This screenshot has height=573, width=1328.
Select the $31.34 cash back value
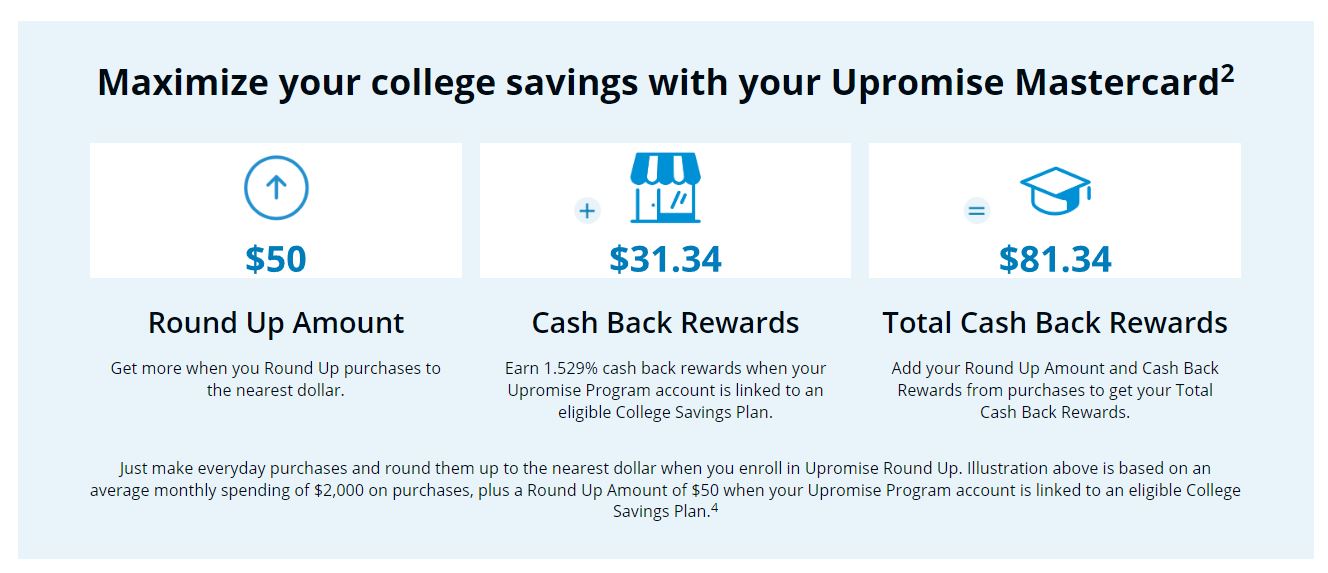coord(665,259)
